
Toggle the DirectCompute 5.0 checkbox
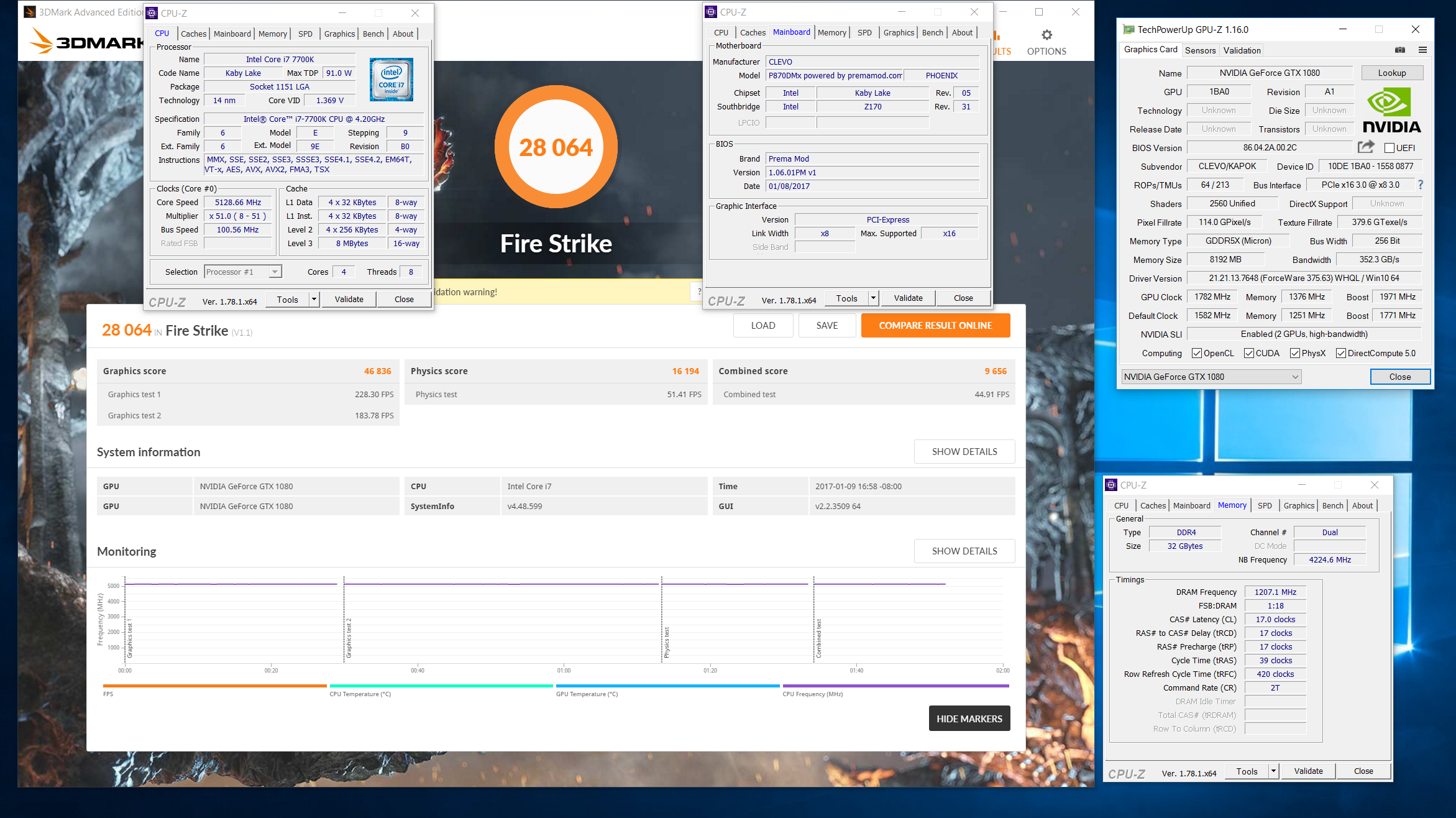(1340, 353)
